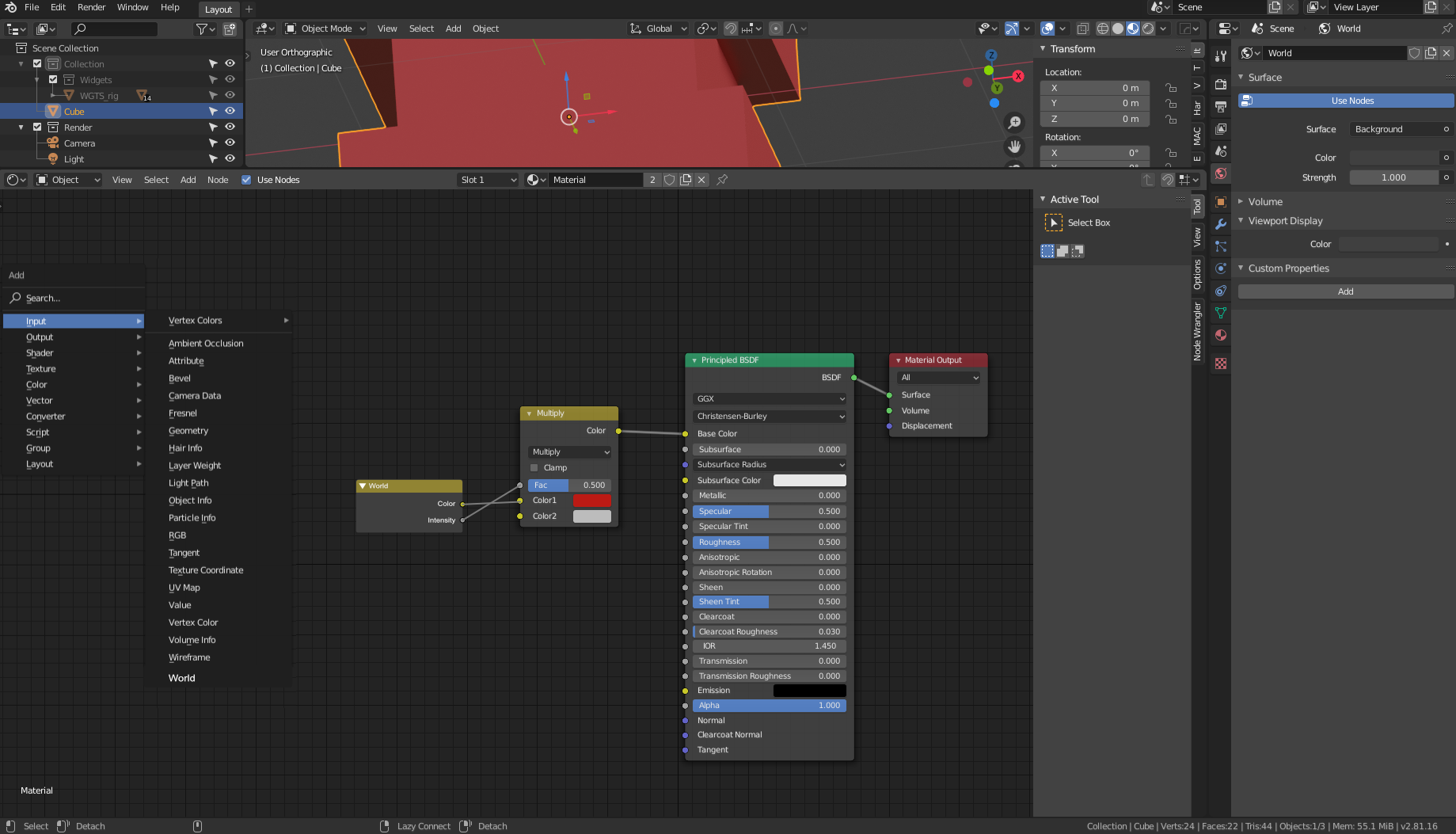Switch to the Node Wrangler sidebar tab
The width and height of the screenshot is (1456, 834).
[x=1197, y=332]
